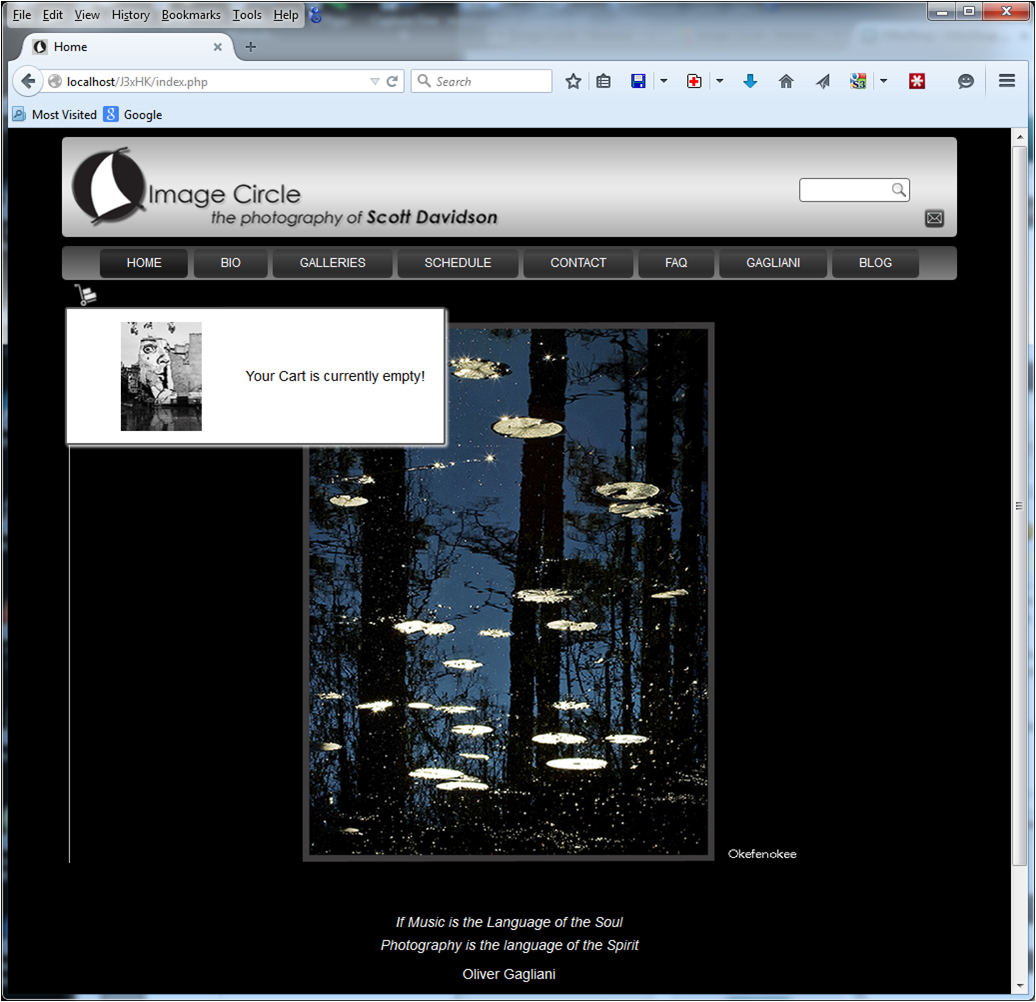The image size is (1036, 1002).
Task: Click the colorful S3 extension icon
Action: click(x=858, y=81)
